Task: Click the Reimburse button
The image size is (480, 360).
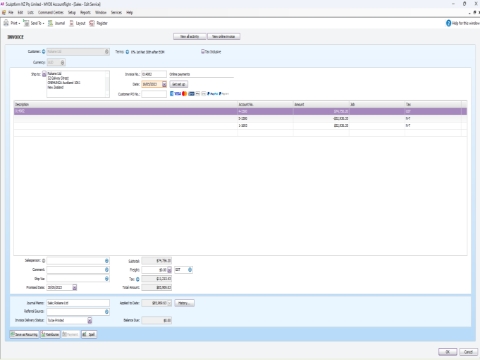Action: click(x=50, y=334)
